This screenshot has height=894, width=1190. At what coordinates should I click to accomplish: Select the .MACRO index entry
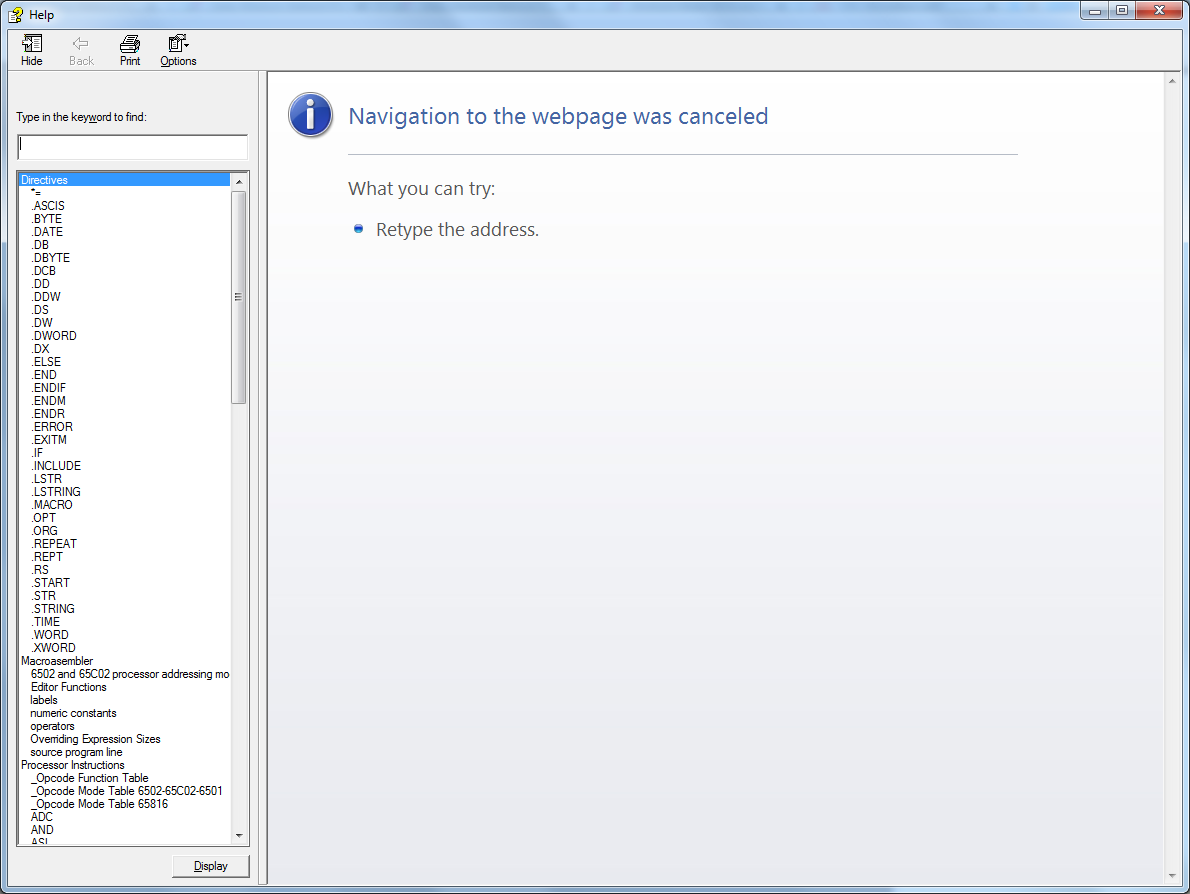[x=52, y=505]
